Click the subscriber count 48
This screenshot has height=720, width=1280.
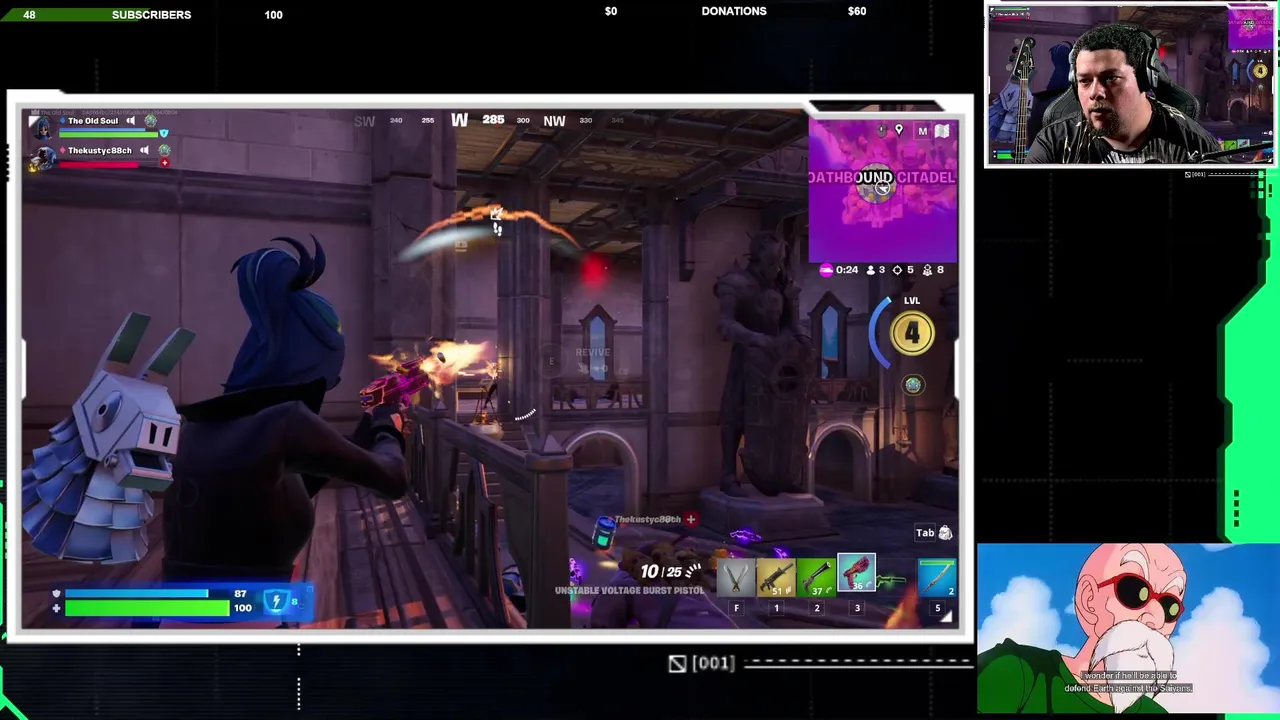pyautogui.click(x=29, y=15)
